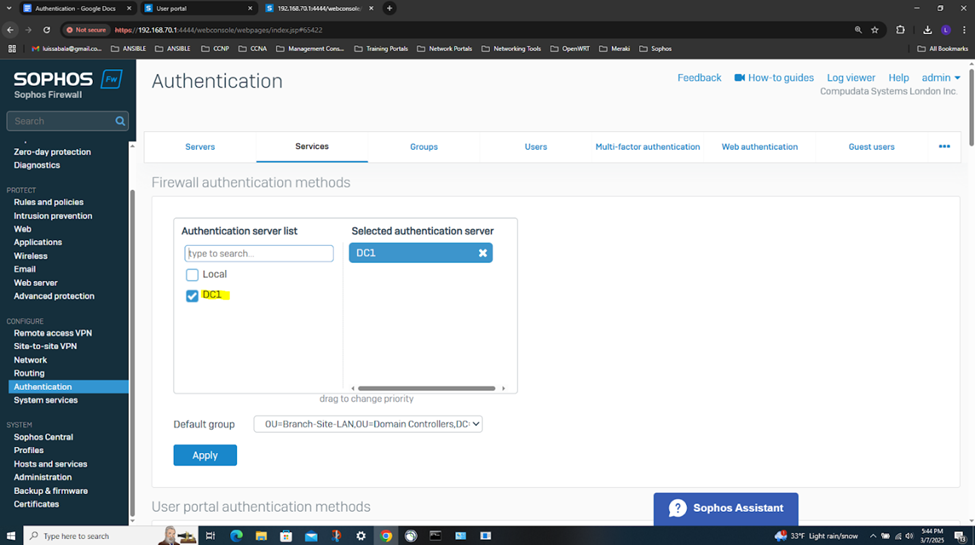Open the Multi-factor authentication tab
This screenshot has width=975, height=545.
[647, 147]
